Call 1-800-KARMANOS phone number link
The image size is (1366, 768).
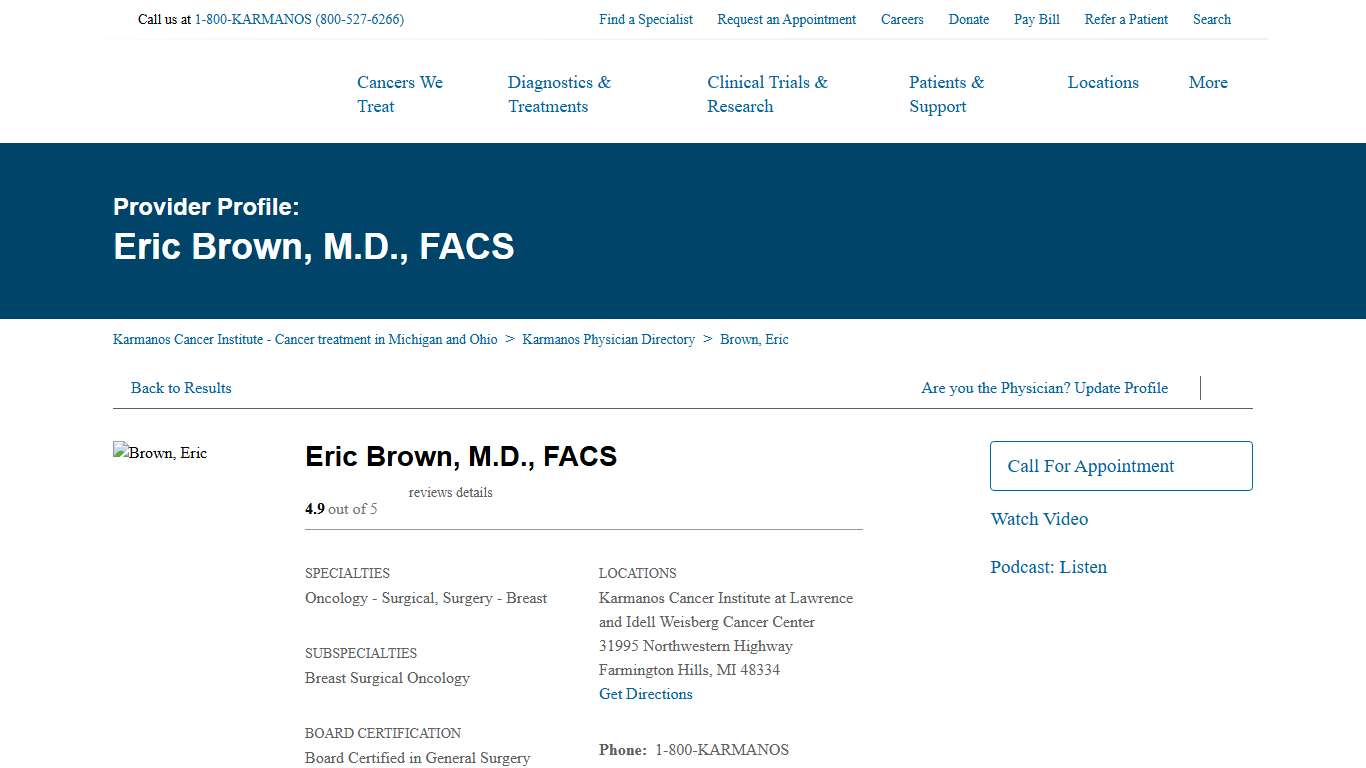click(x=299, y=19)
